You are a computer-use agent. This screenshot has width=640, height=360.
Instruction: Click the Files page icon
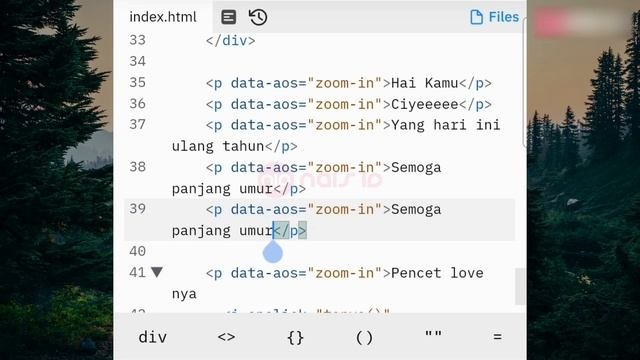[476, 17]
